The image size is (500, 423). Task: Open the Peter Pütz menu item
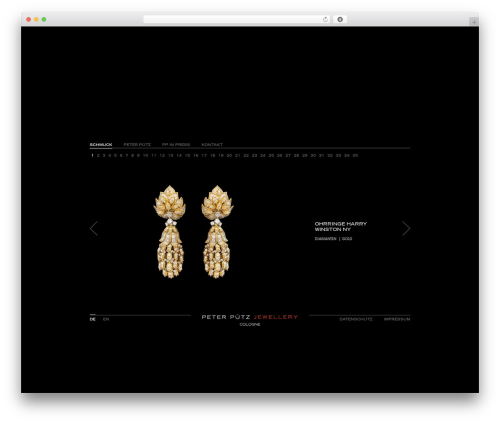tap(137, 144)
